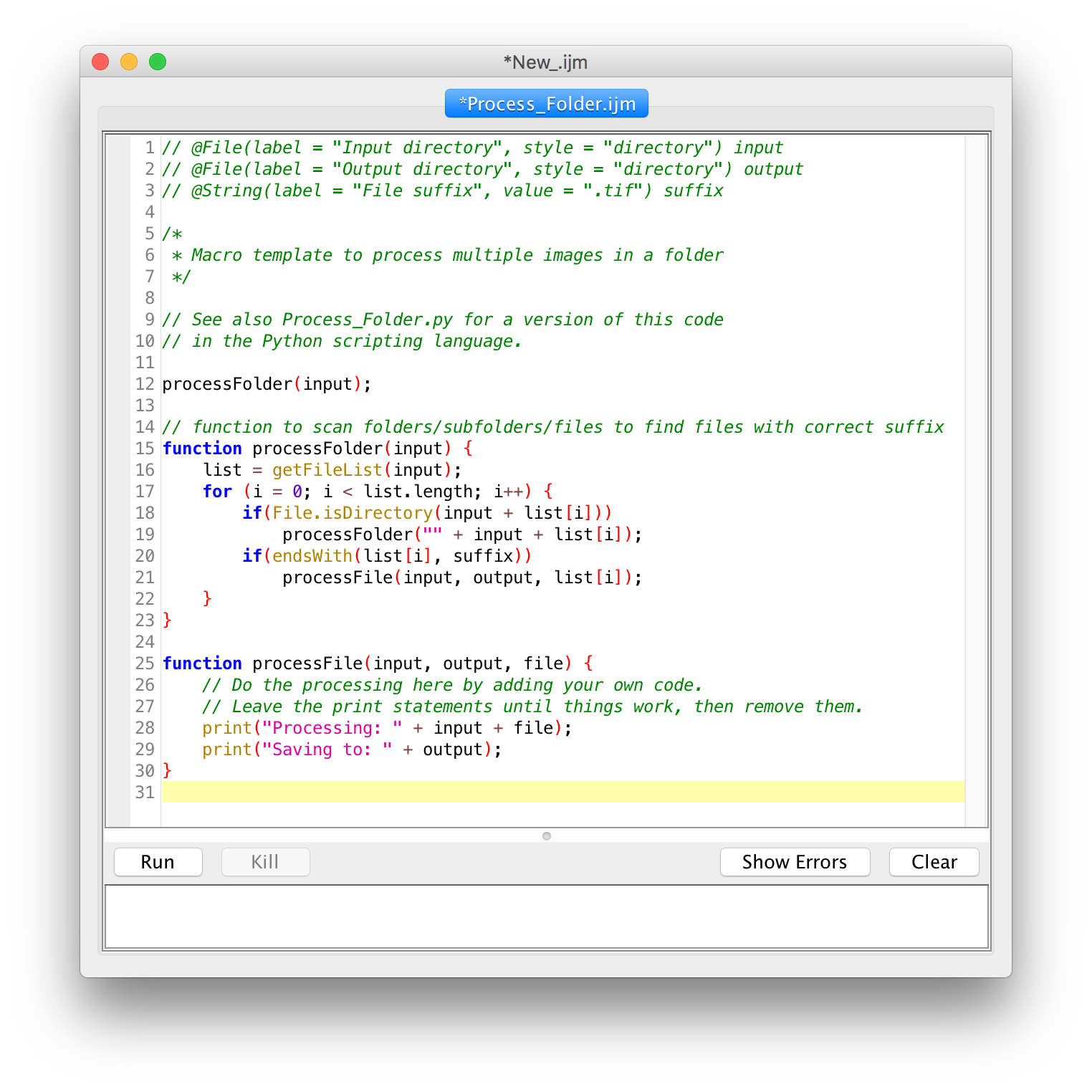Select the *Process_Folder.ijm tab

coord(547,104)
